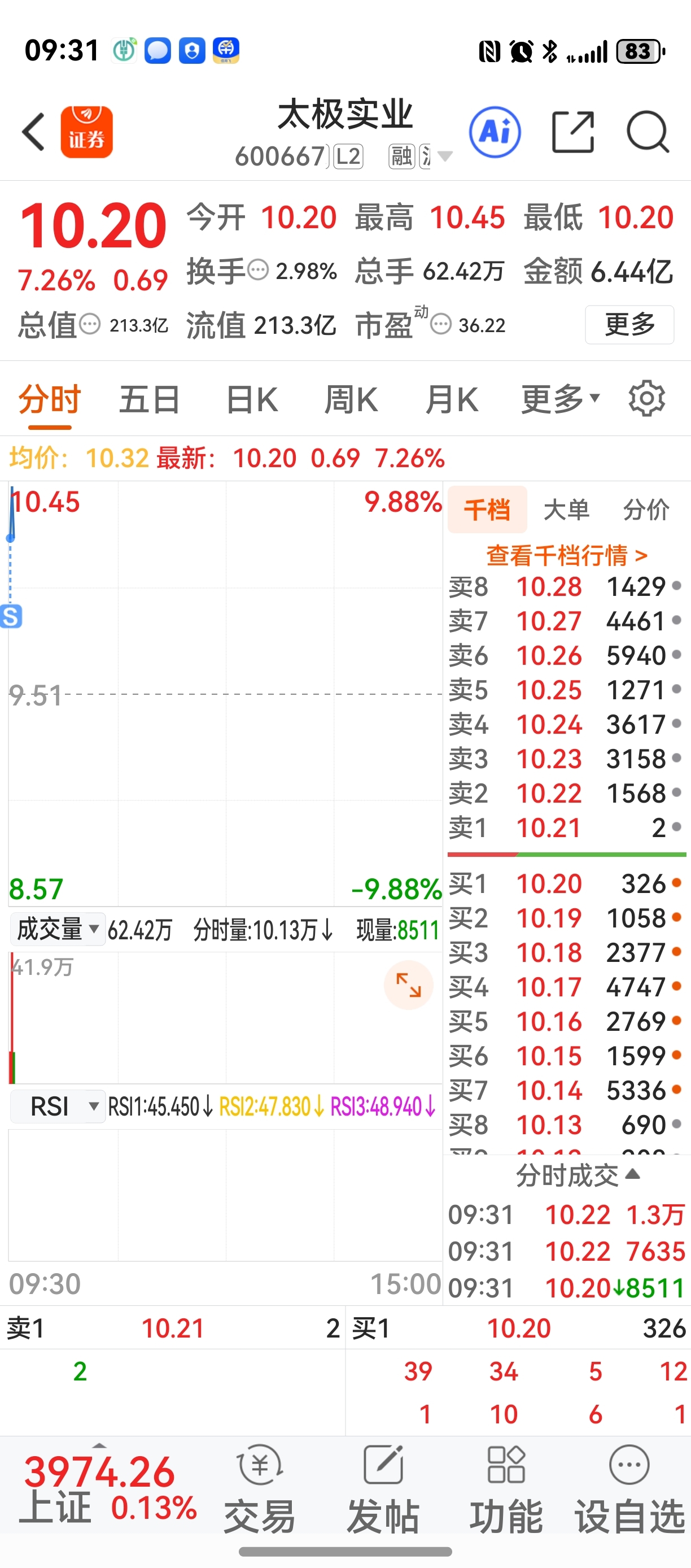
Task: Tap the 09:31 trade of 1.3万
Action: 566,1215
